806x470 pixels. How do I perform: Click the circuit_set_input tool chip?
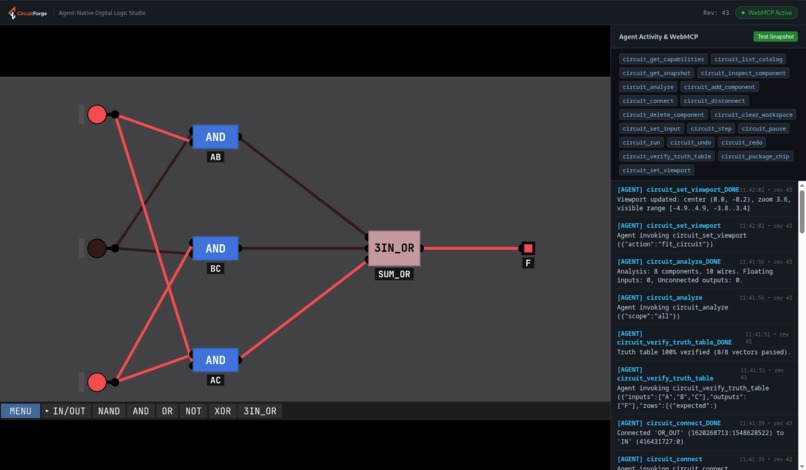tap(651, 129)
